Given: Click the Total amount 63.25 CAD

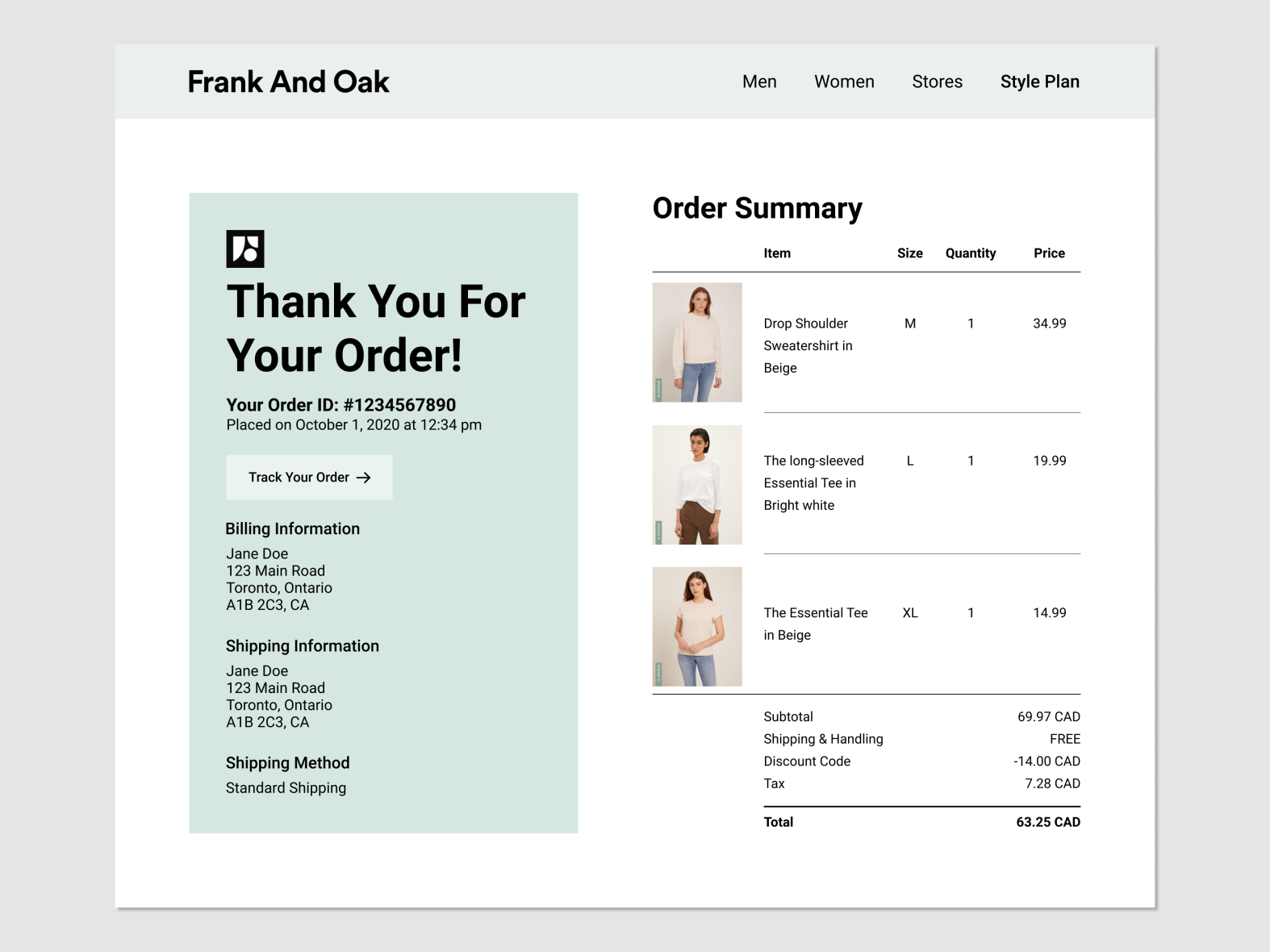Looking at the screenshot, I should pos(1047,822).
